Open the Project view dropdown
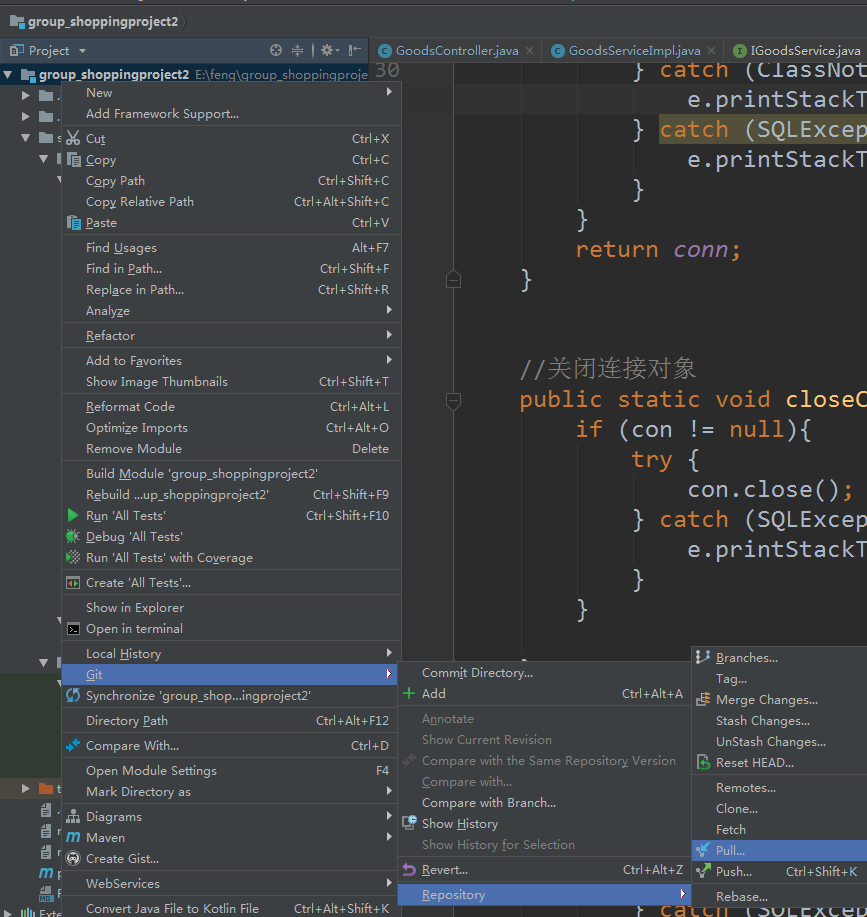Screen dimensions: 867x917 82,50
